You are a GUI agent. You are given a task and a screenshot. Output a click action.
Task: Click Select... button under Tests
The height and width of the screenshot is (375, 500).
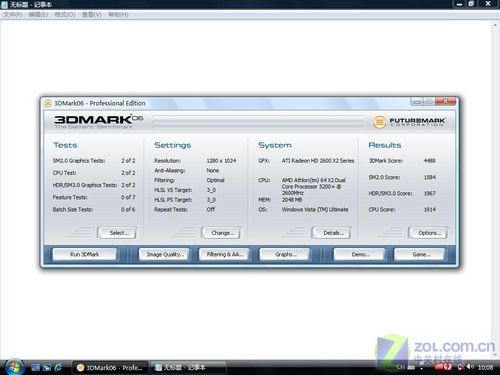(x=117, y=233)
